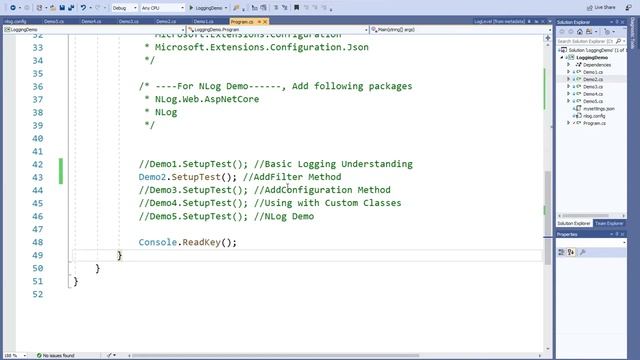640x360 pixels.
Task: Switch to the Demo3.cs editor tab
Action: [x=129, y=22]
